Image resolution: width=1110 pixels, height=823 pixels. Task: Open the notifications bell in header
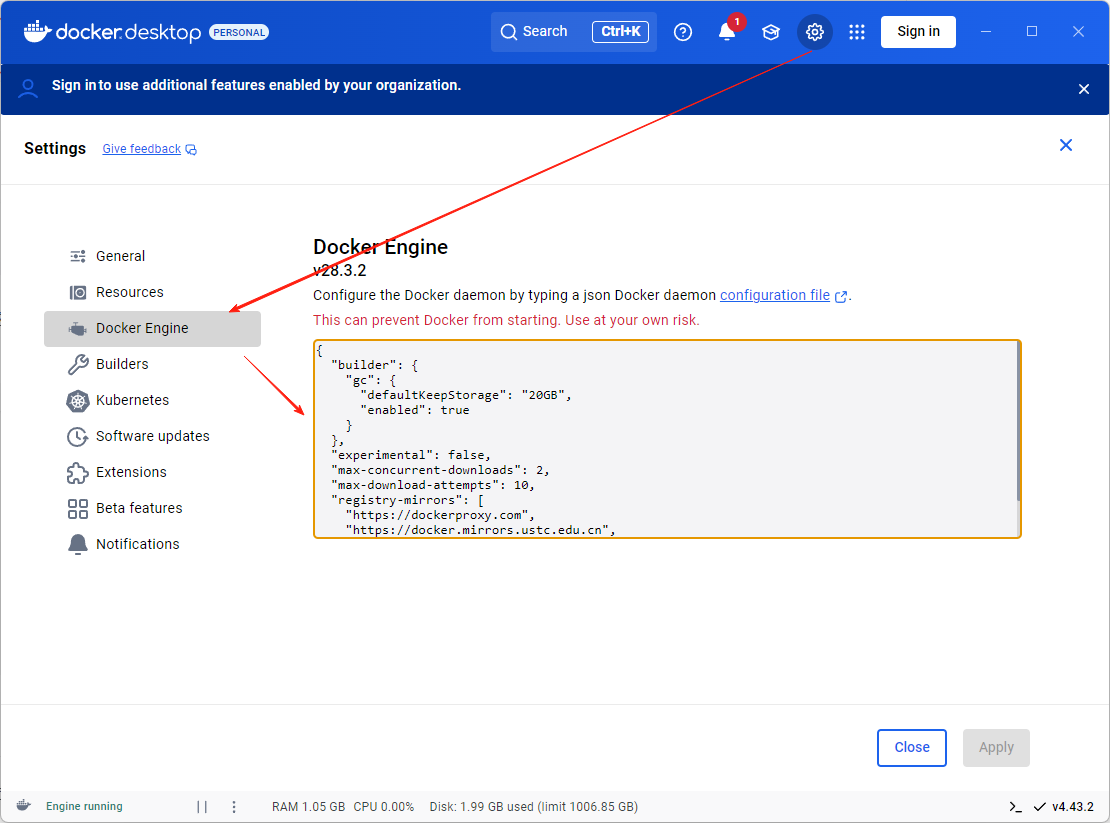pos(726,32)
